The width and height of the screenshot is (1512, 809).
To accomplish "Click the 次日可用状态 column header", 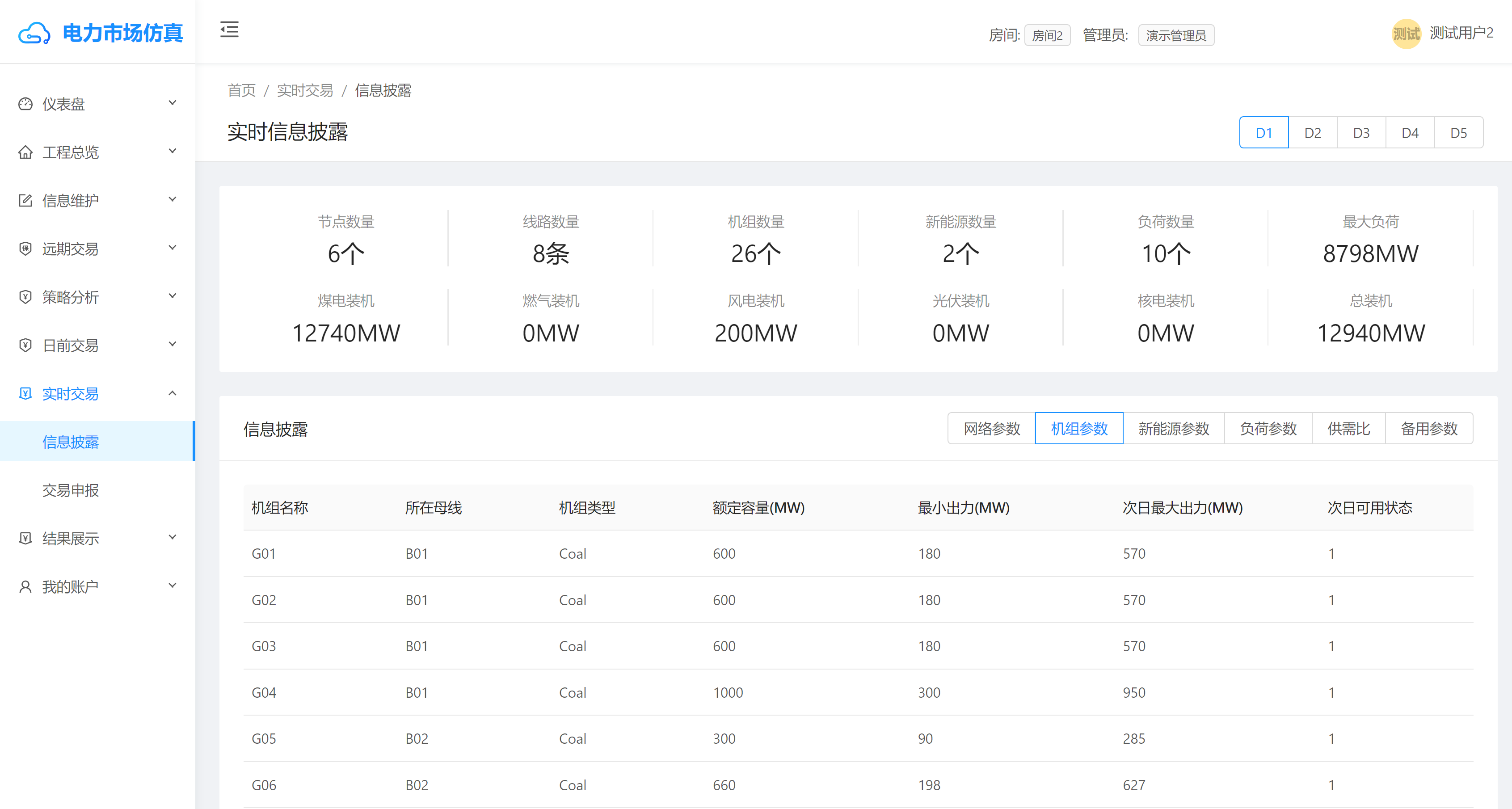I will click(x=1370, y=507).
